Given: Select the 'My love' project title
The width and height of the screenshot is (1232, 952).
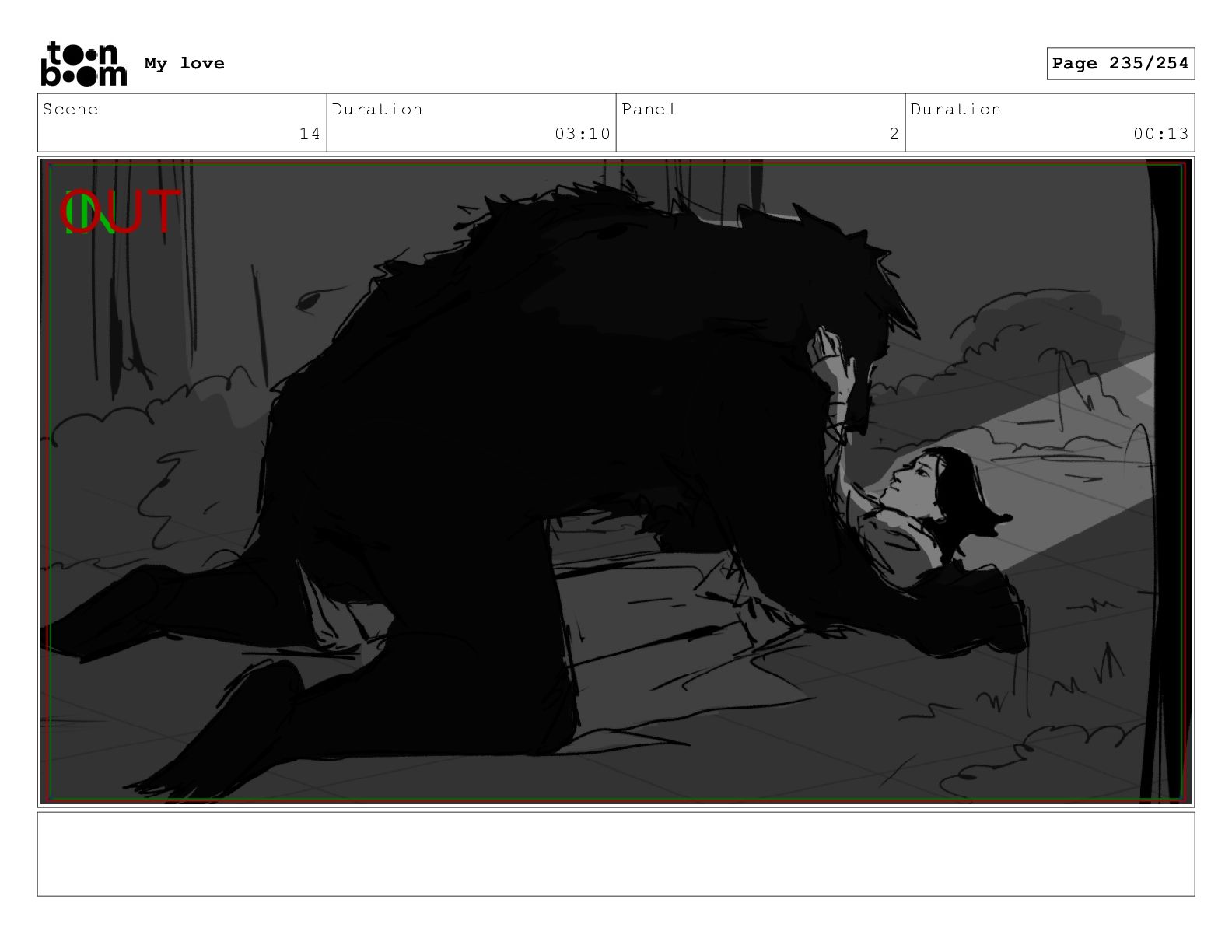Looking at the screenshot, I should (x=184, y=64).
